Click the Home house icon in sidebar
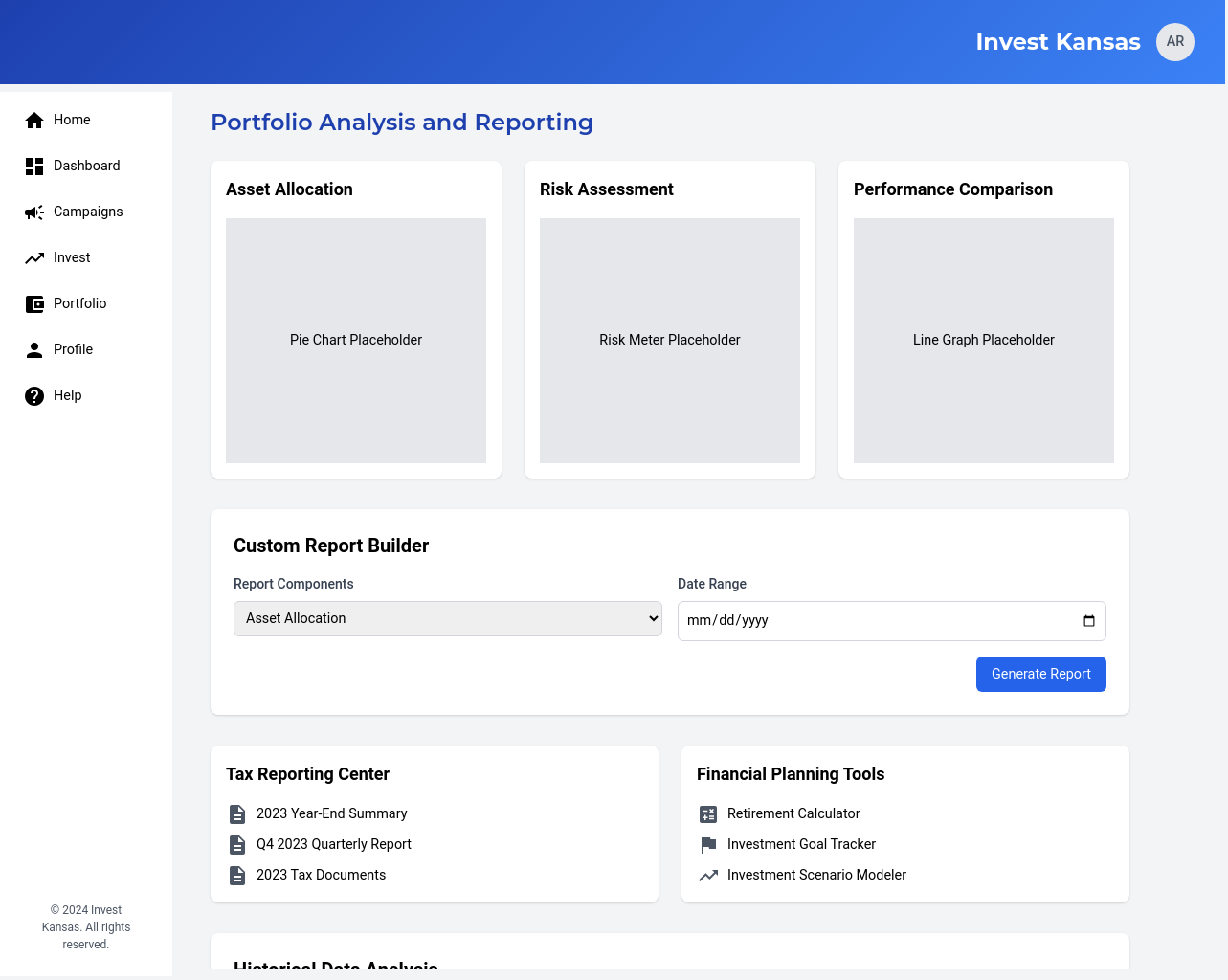 click(x=34, y=120)
